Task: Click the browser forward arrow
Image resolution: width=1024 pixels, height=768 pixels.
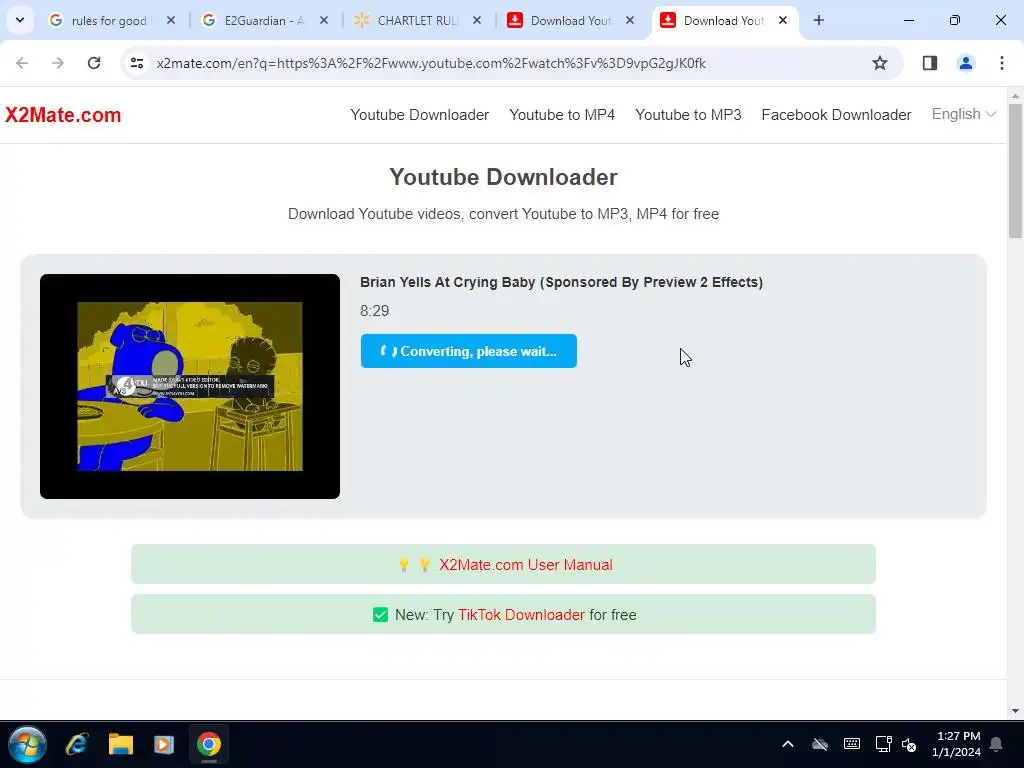Action: [x=57, y=63]
